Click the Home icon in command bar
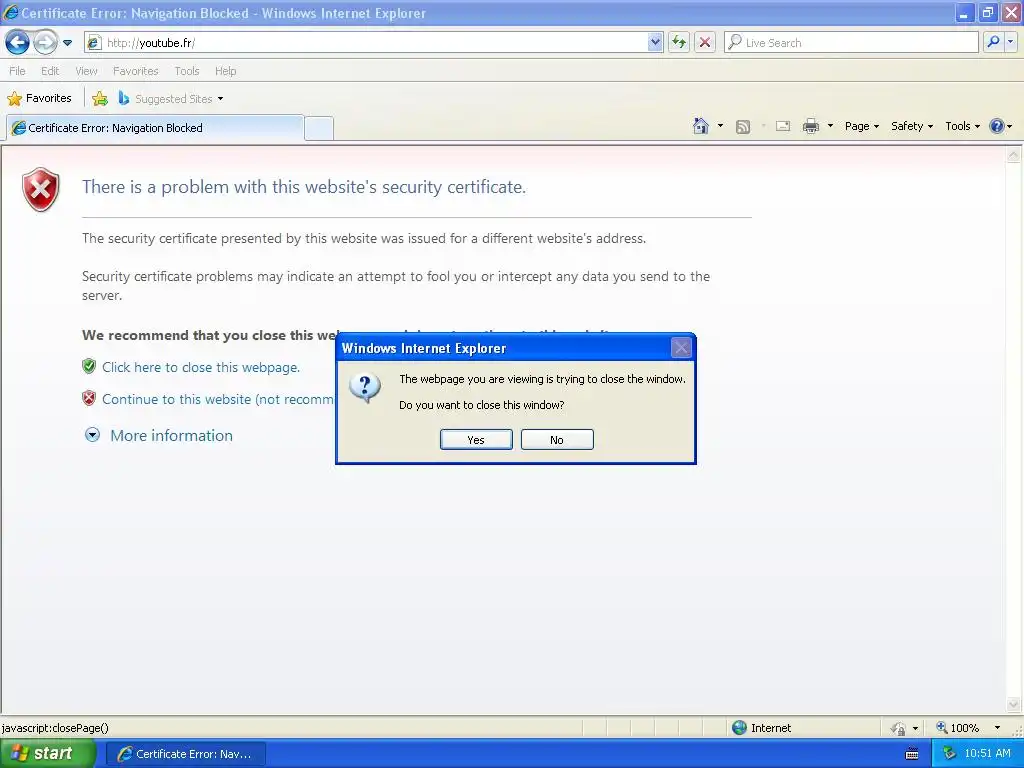Image resolution: width=1024 pixels, height=768 pixels. click(x=701, y=126)
